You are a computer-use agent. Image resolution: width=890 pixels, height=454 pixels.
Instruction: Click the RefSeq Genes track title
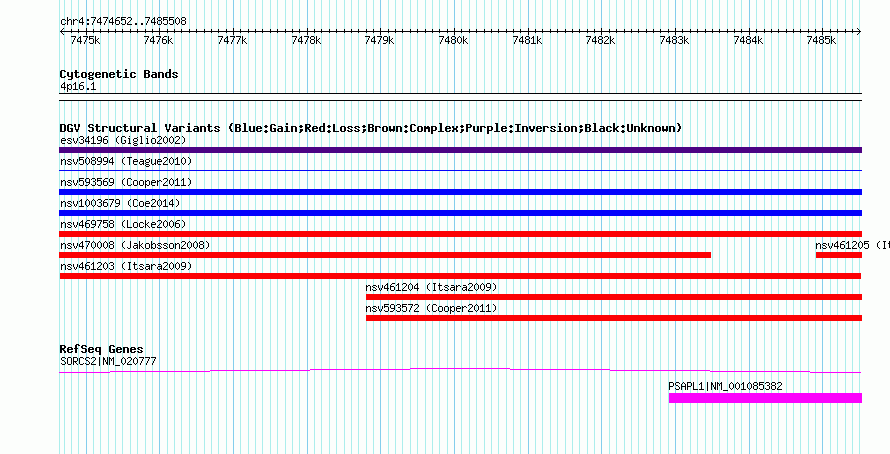pyautogui.click(x=102, y=349)
